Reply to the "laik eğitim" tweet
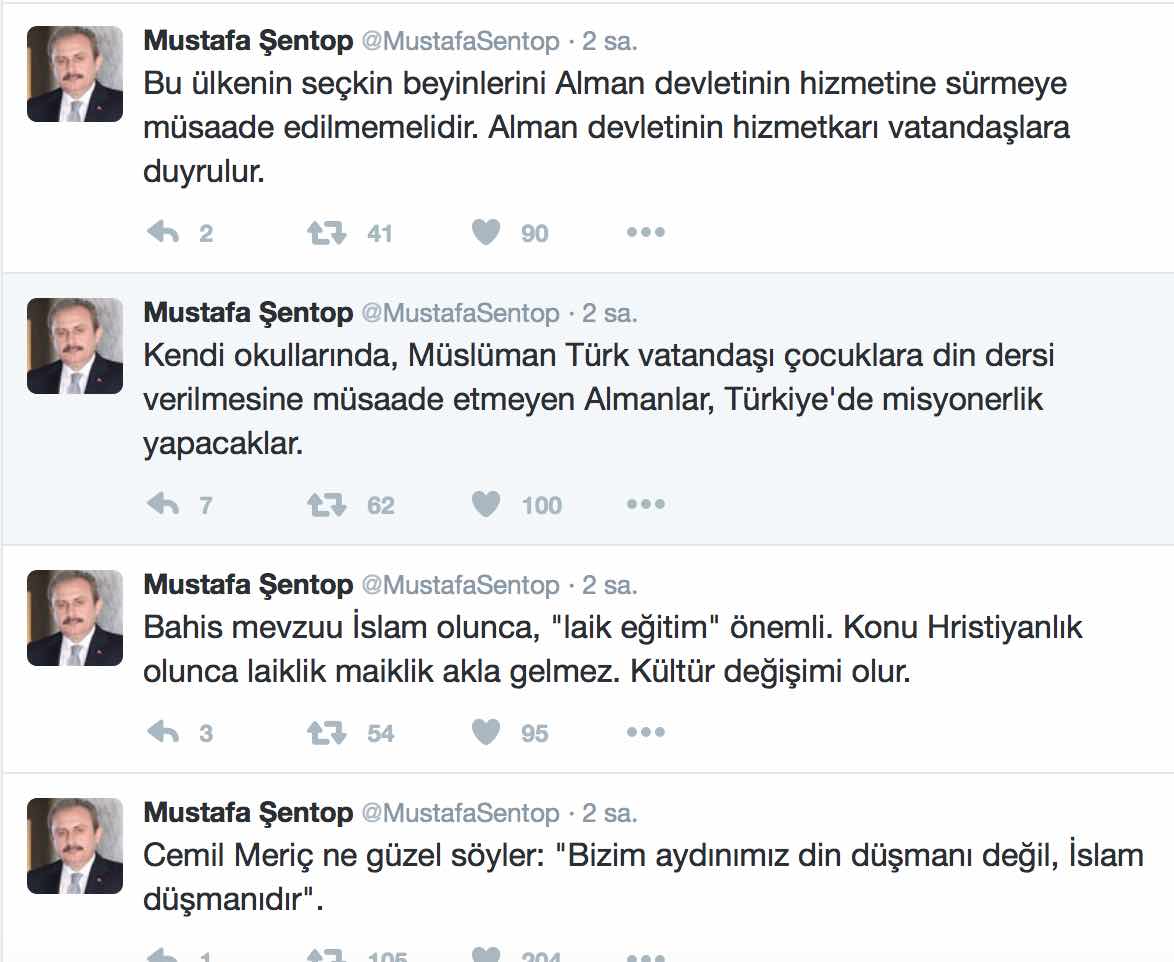The image size is (1174, 962). click(163, 733)
